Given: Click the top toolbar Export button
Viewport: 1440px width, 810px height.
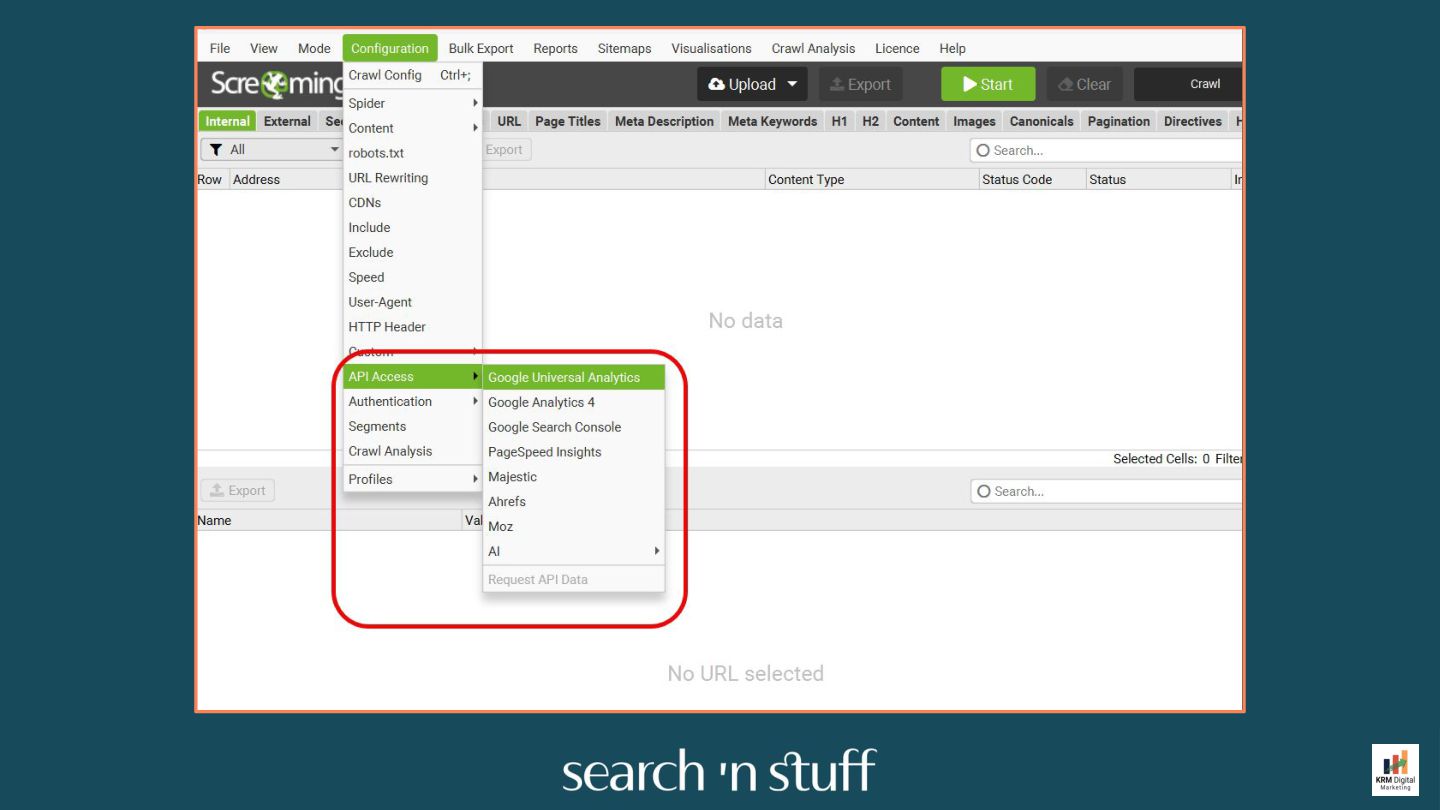Looking at the screenshot, I should point(861,85).
